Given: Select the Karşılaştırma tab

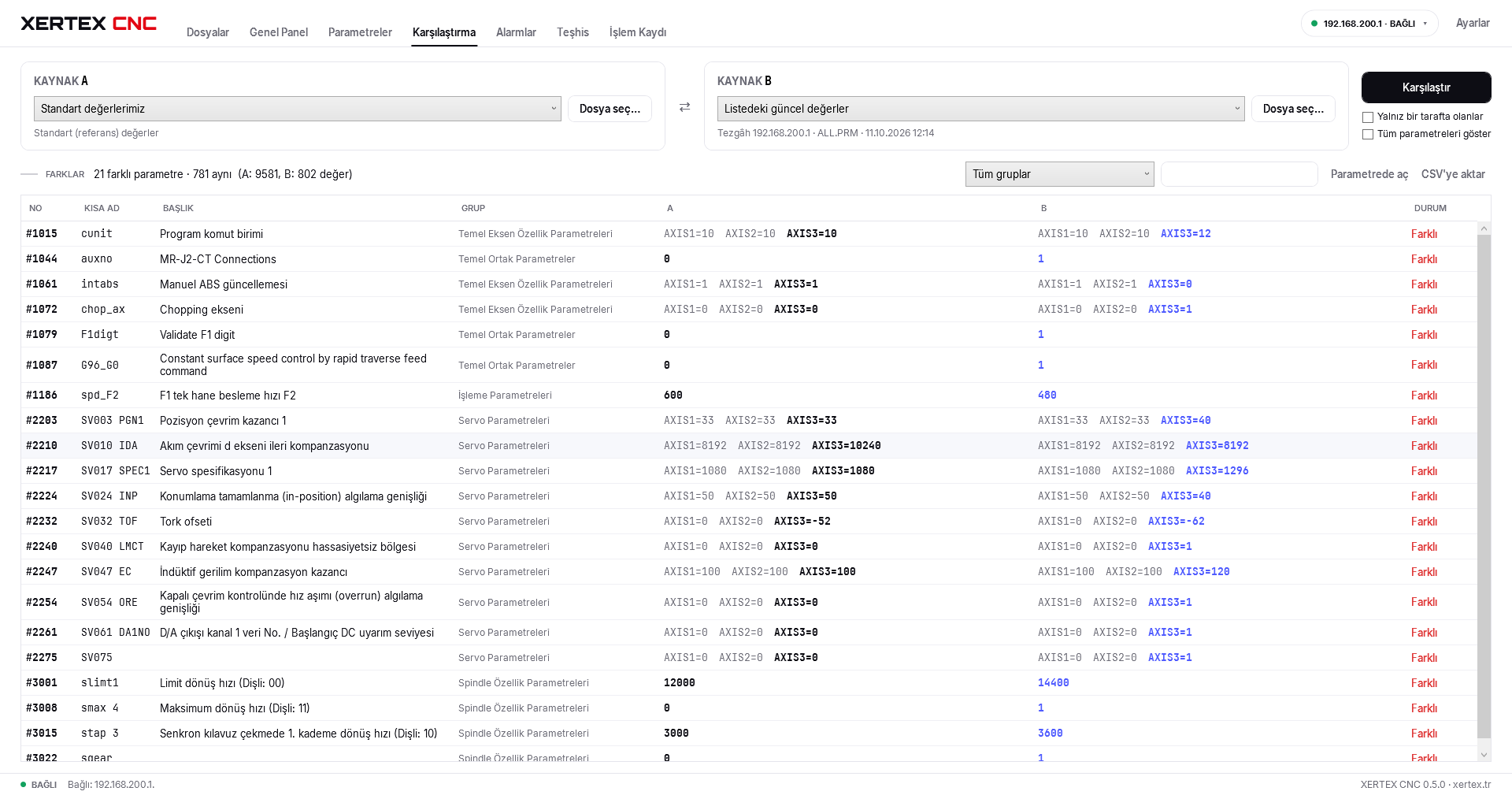Looking at the screenshot, I should pyautogui.click(x=444, y=32).
